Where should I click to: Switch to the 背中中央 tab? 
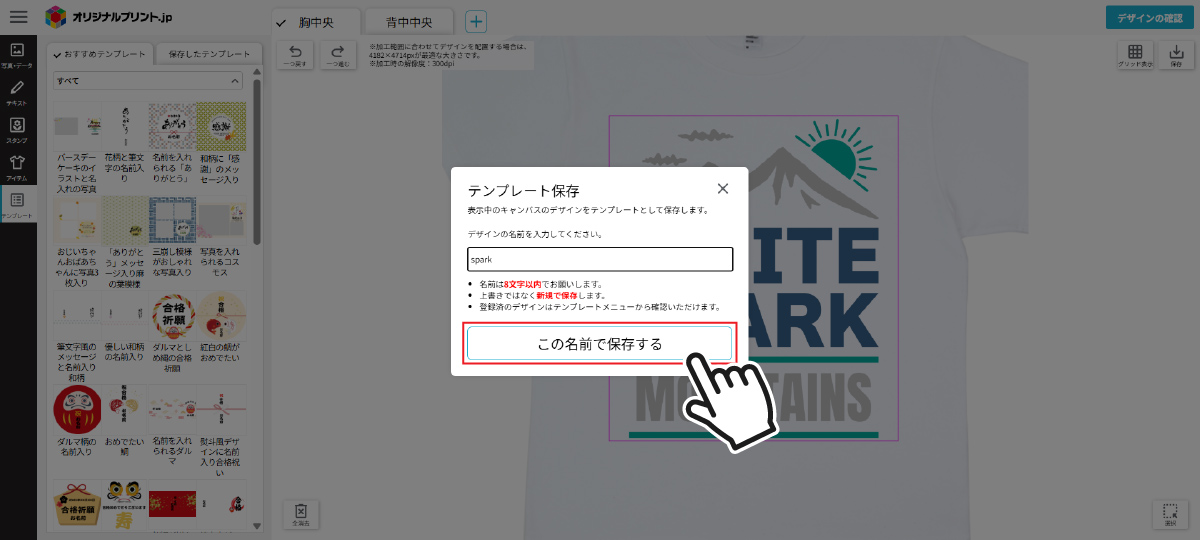click(x=407, y=21)
